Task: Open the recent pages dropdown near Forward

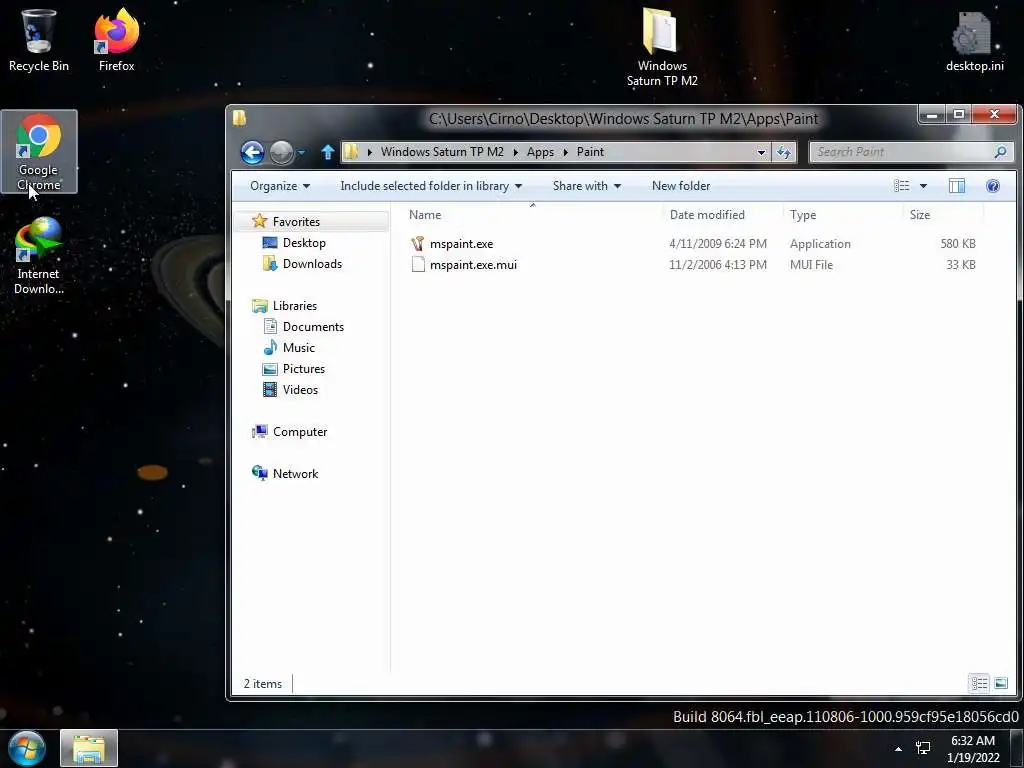Action: (x=301, y=153)
